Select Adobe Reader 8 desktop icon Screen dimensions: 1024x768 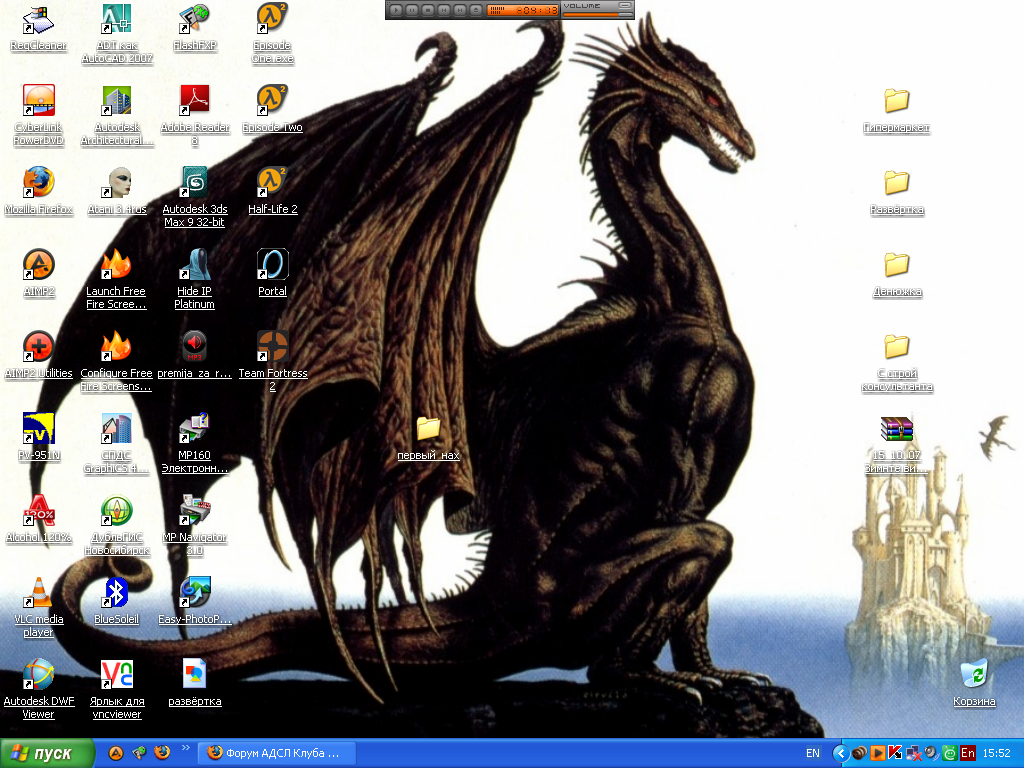click(x=194, y=100)
